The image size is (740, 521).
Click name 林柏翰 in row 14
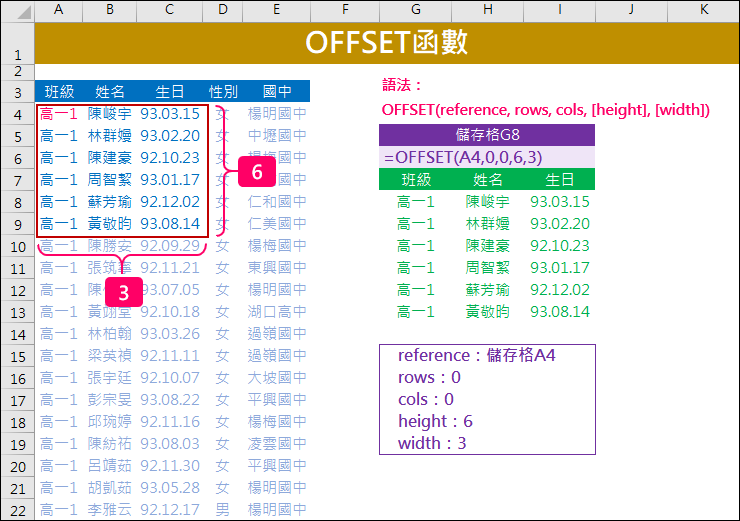tap(109, 334)
